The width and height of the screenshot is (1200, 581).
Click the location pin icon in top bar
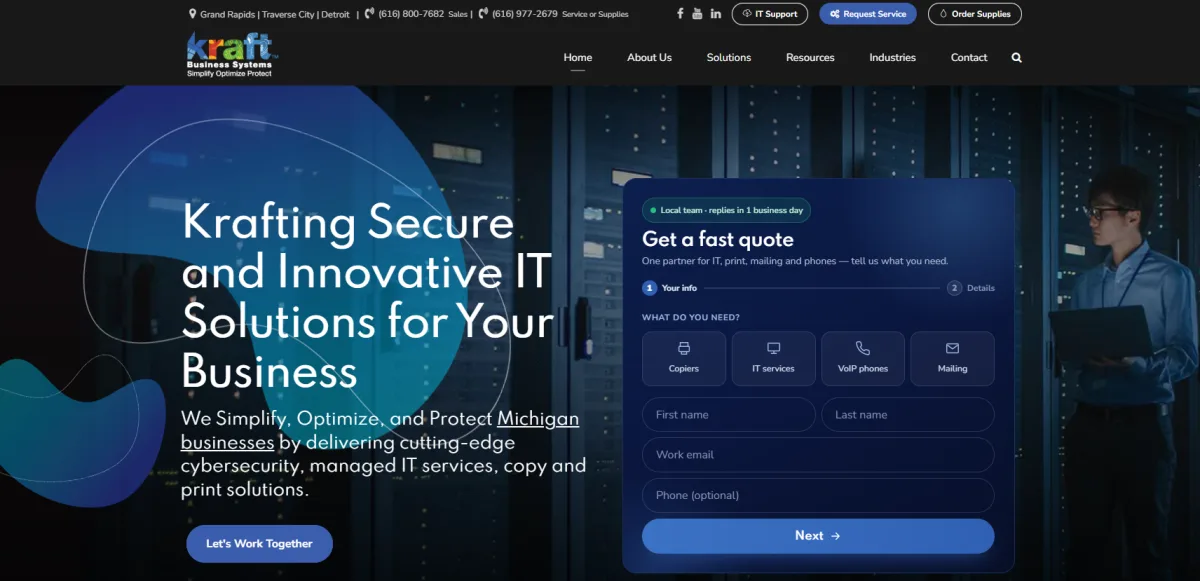click(192, 14)
